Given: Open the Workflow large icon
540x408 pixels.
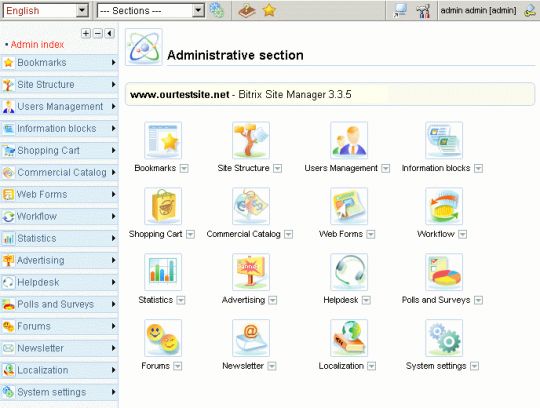Looking at the screenshot, I should (x=444, y=206).
